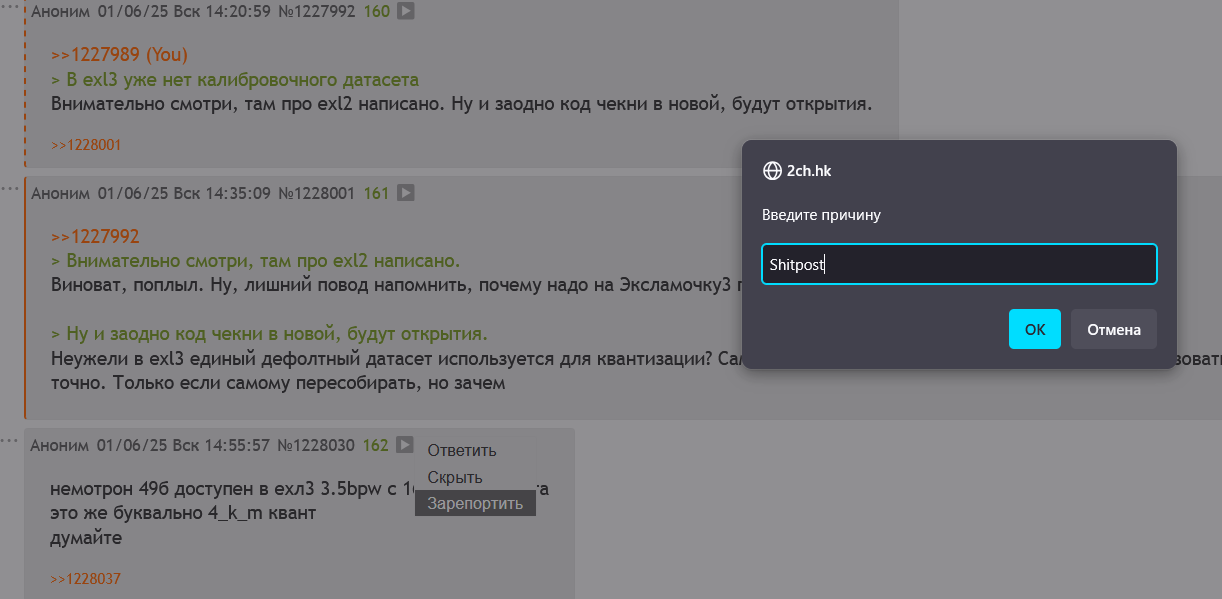
Task: Click greentext '> Внимательно смотри, там про exl2 написано.'
Action: [255, 261]
